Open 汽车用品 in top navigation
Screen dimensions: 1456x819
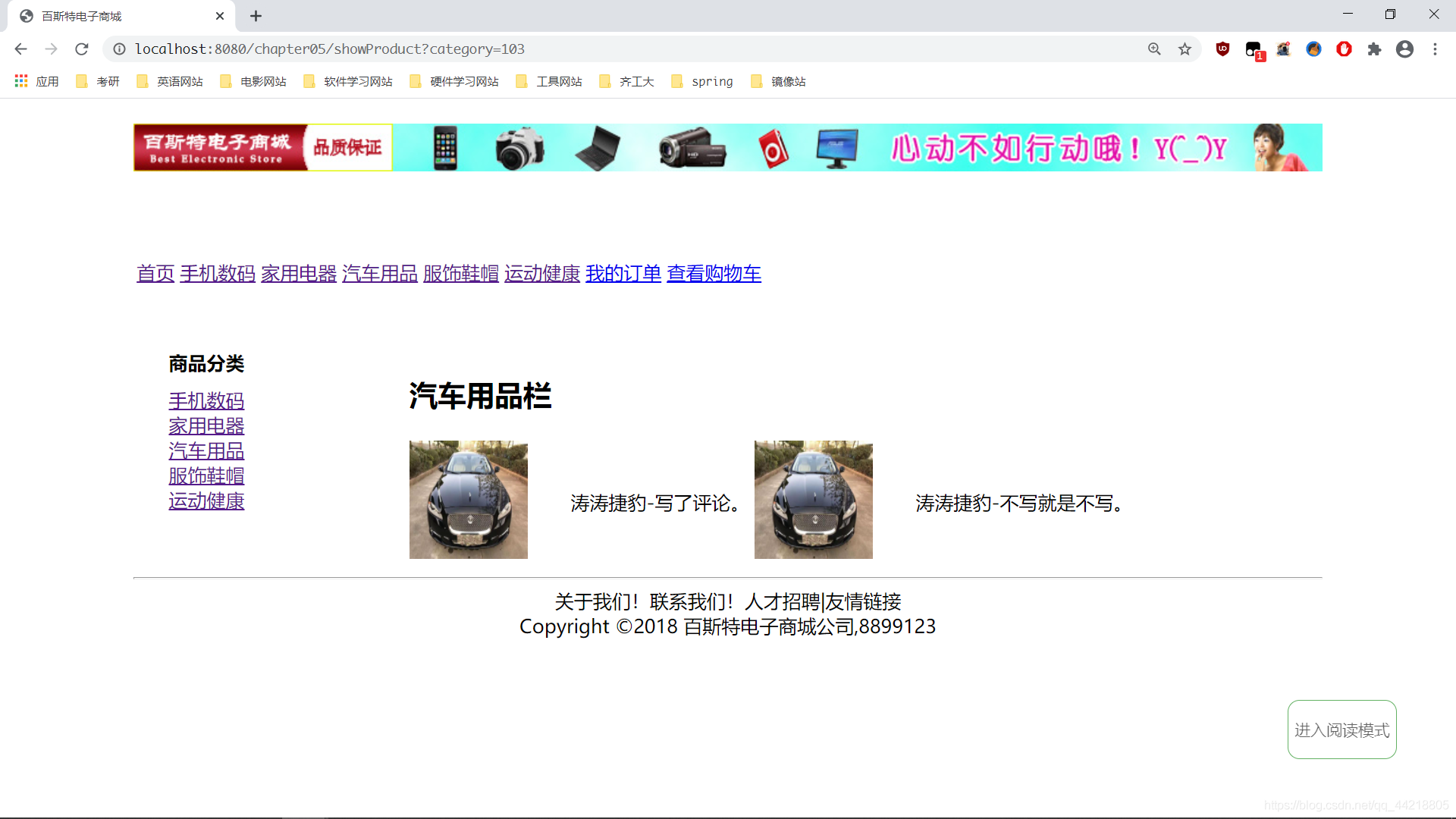click(380, 274)
